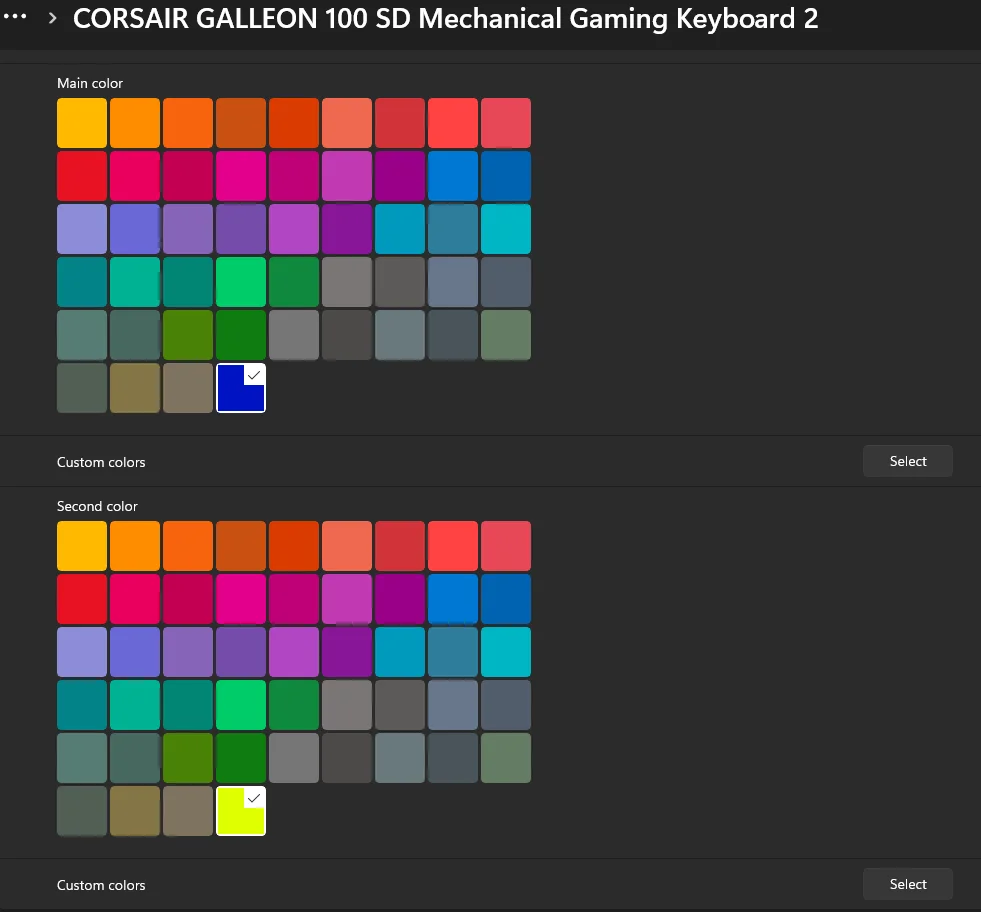Open Custom colors picker for Second color
The image size is (981, 912).
click(906, 884)
